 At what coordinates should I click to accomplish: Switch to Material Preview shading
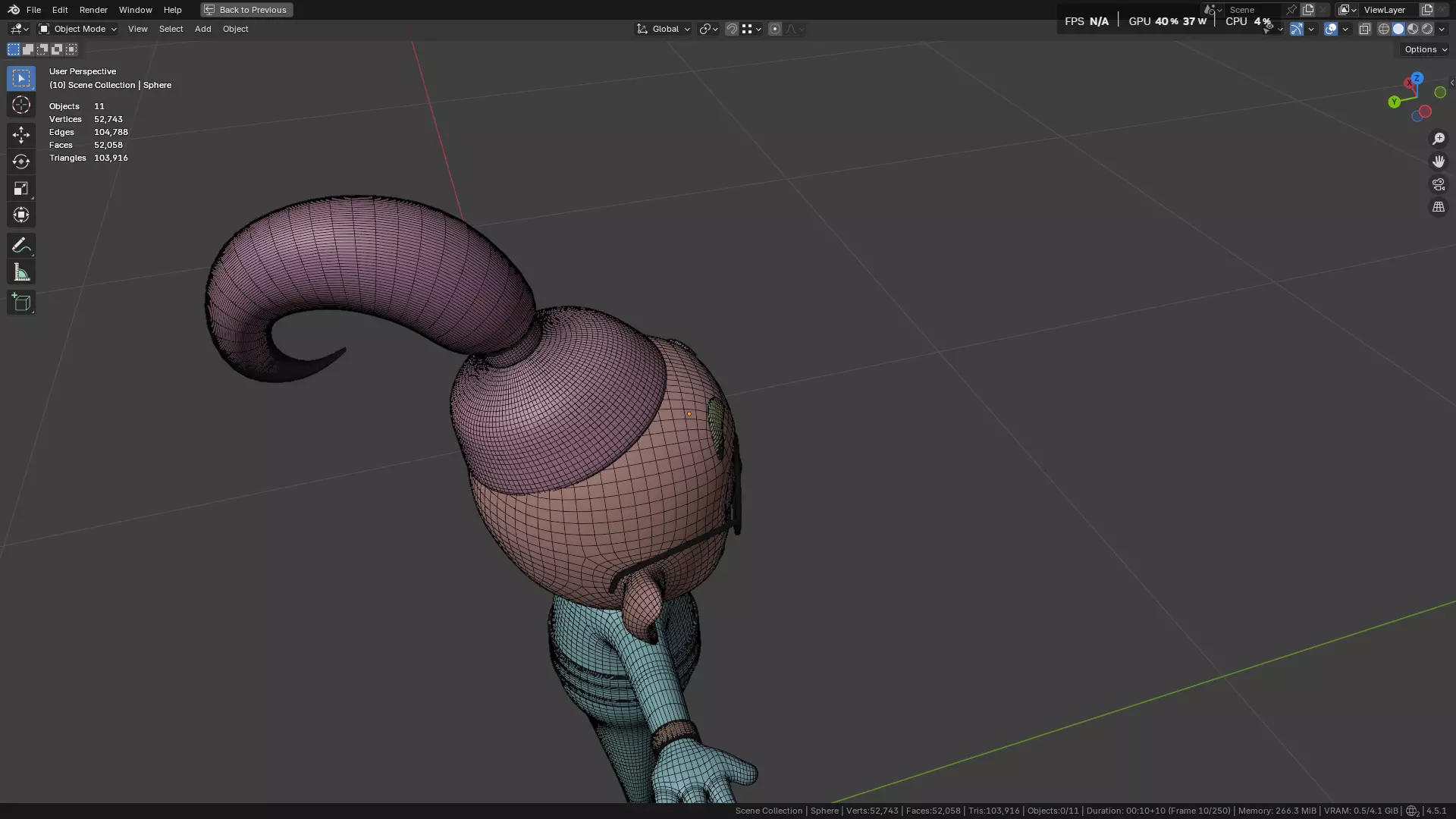point(1413,29)
